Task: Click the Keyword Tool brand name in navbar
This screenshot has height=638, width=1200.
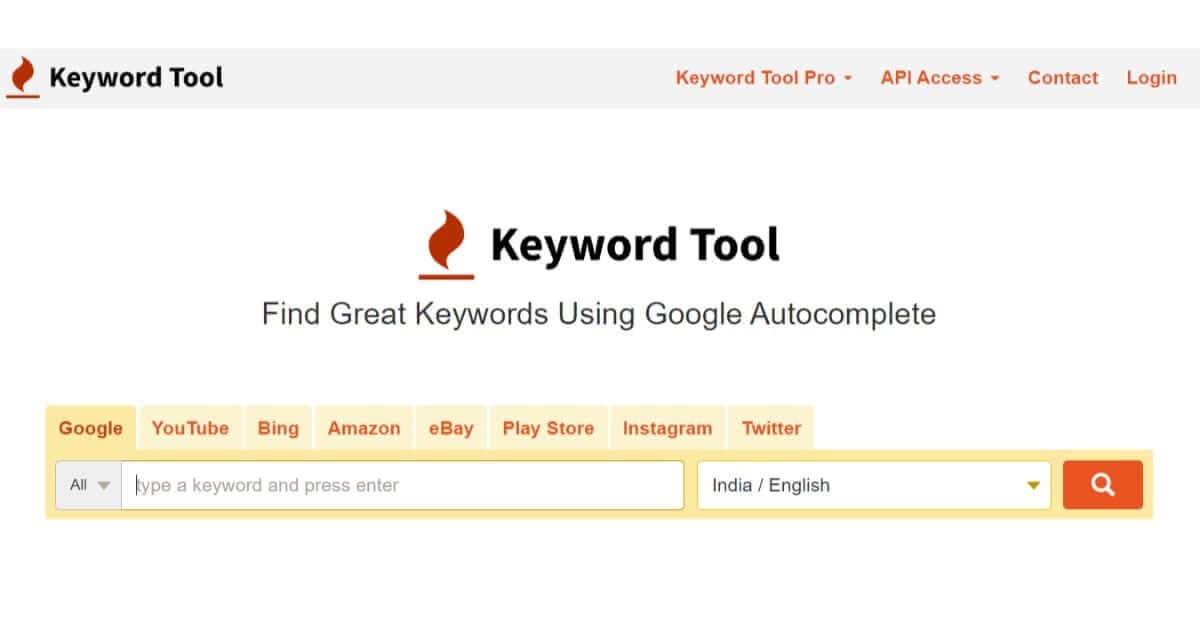Action: (x=136, y=78)
